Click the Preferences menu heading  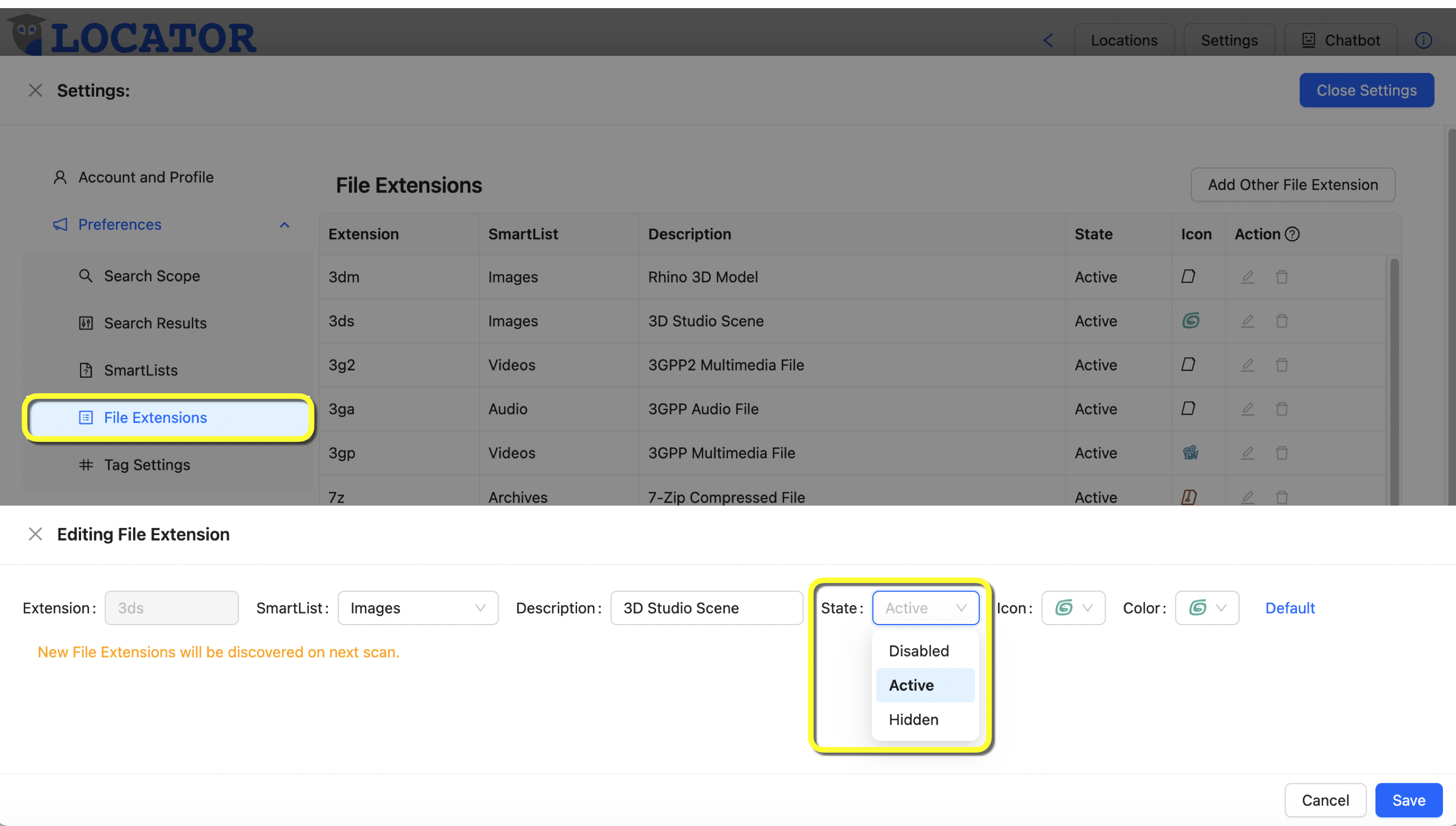point(119,225)
